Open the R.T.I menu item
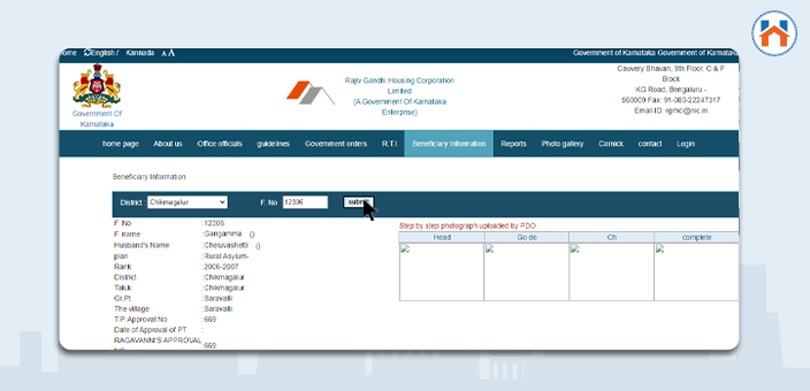The width and height of the screenshot is (810, 391). [x=390, y=144]
